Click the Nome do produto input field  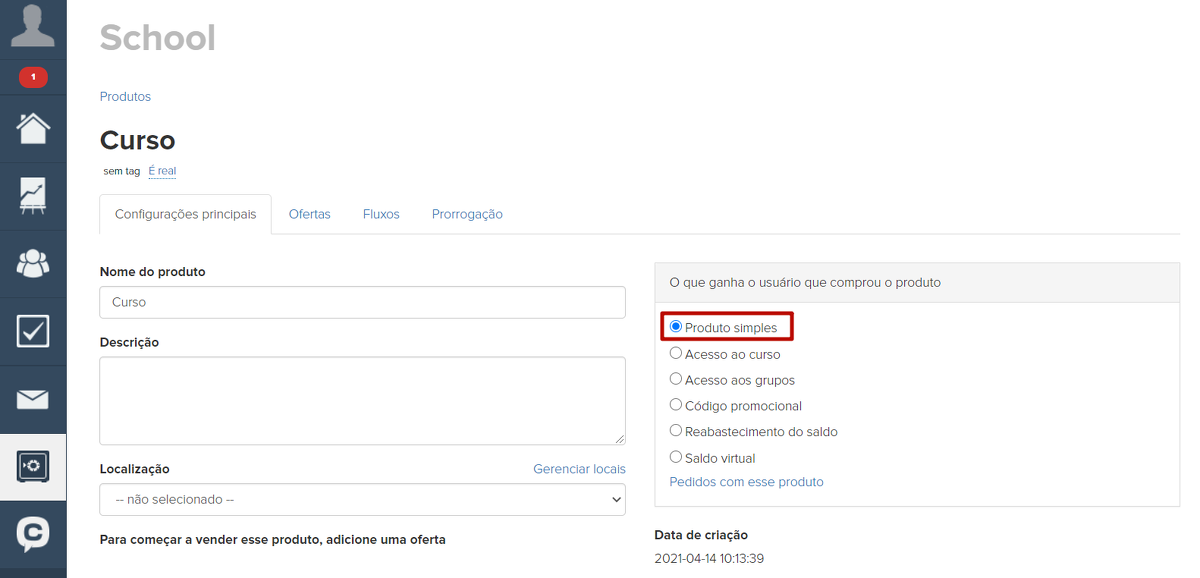362,302
